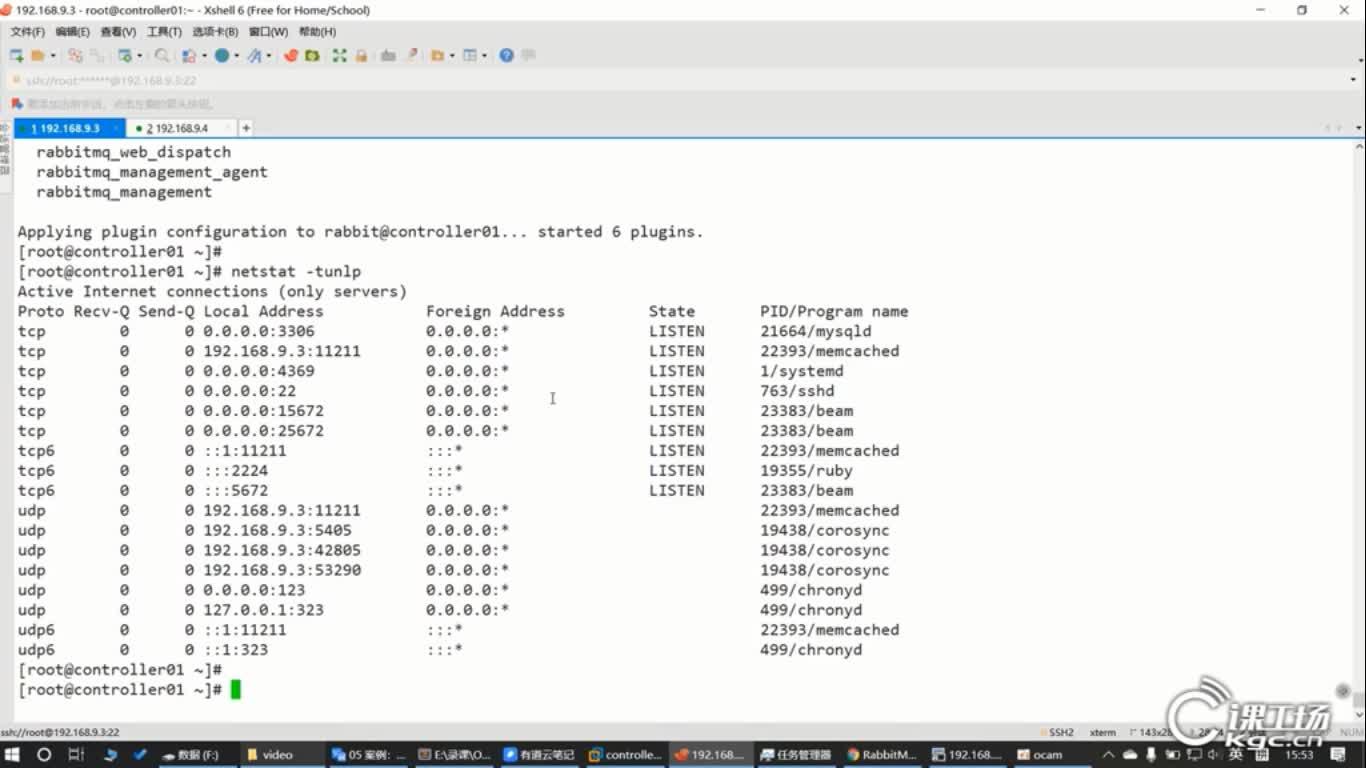This screenshot has height=768, width=1366.
Task: Expand the font settings dropdown arrow
Action: (268, 56)
